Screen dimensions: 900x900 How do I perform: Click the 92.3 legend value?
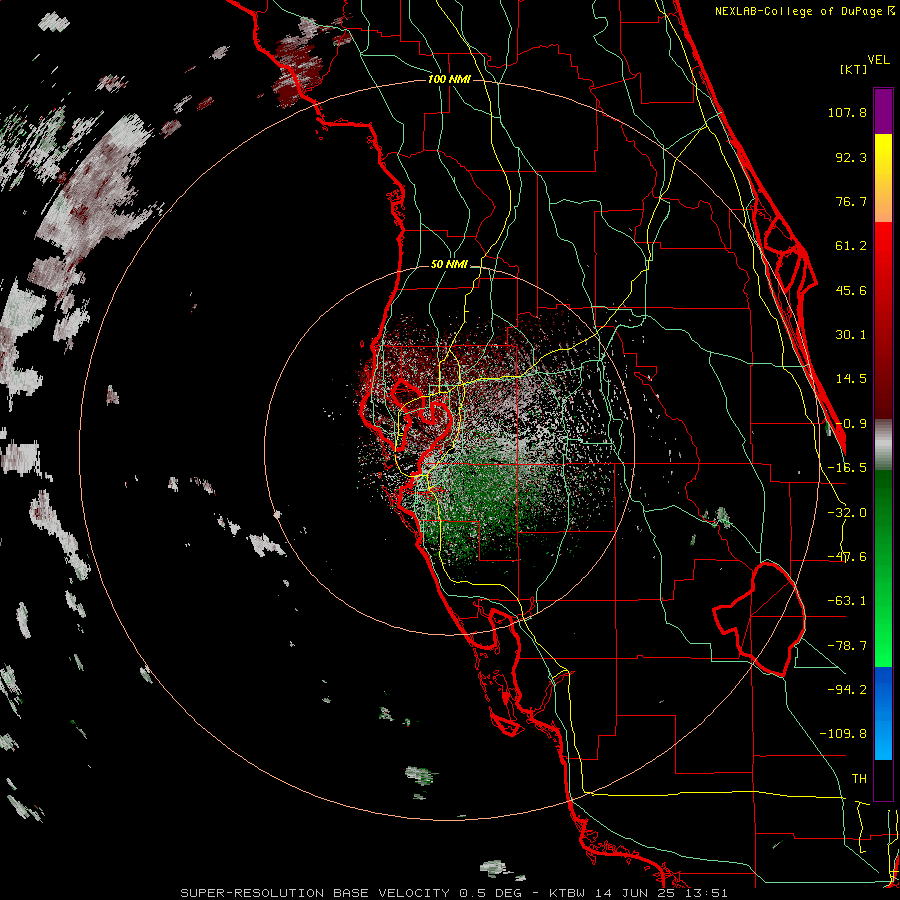click(851, 157)
